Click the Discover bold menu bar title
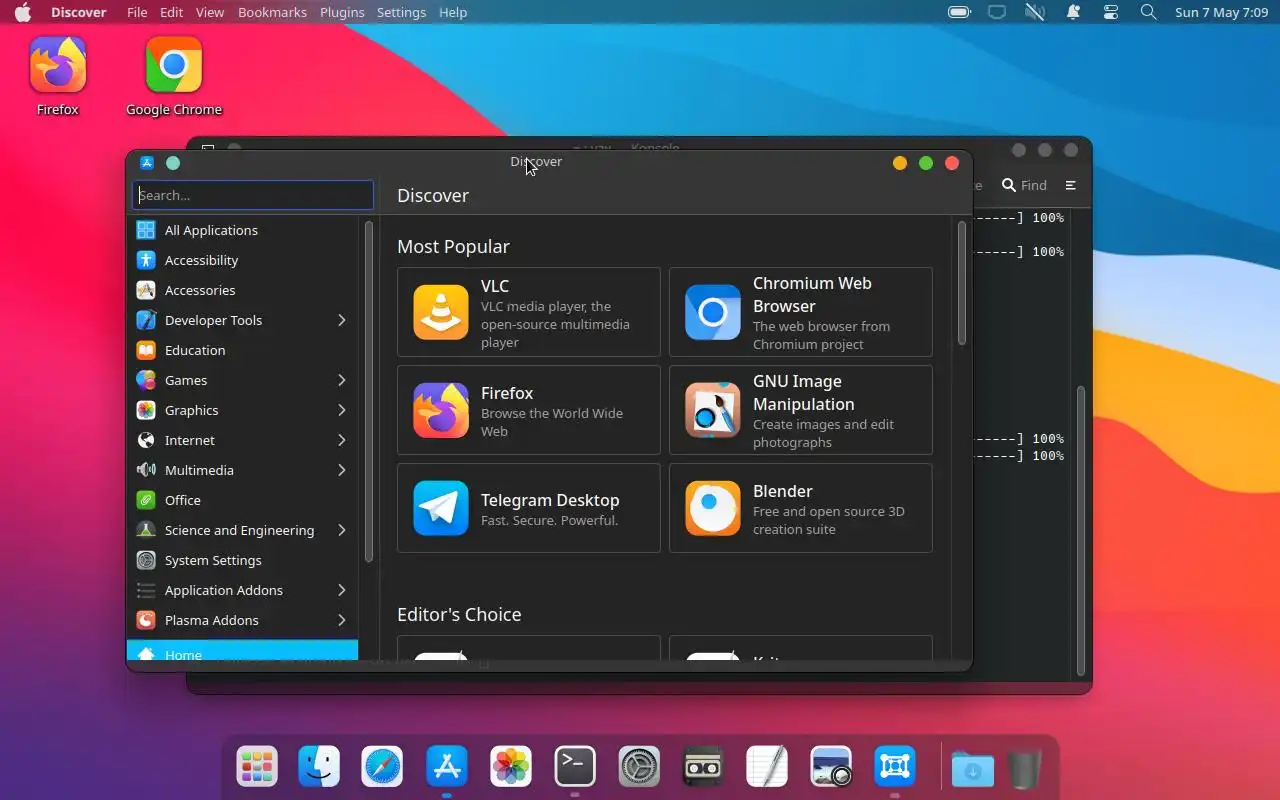 [x=79, y=12]
